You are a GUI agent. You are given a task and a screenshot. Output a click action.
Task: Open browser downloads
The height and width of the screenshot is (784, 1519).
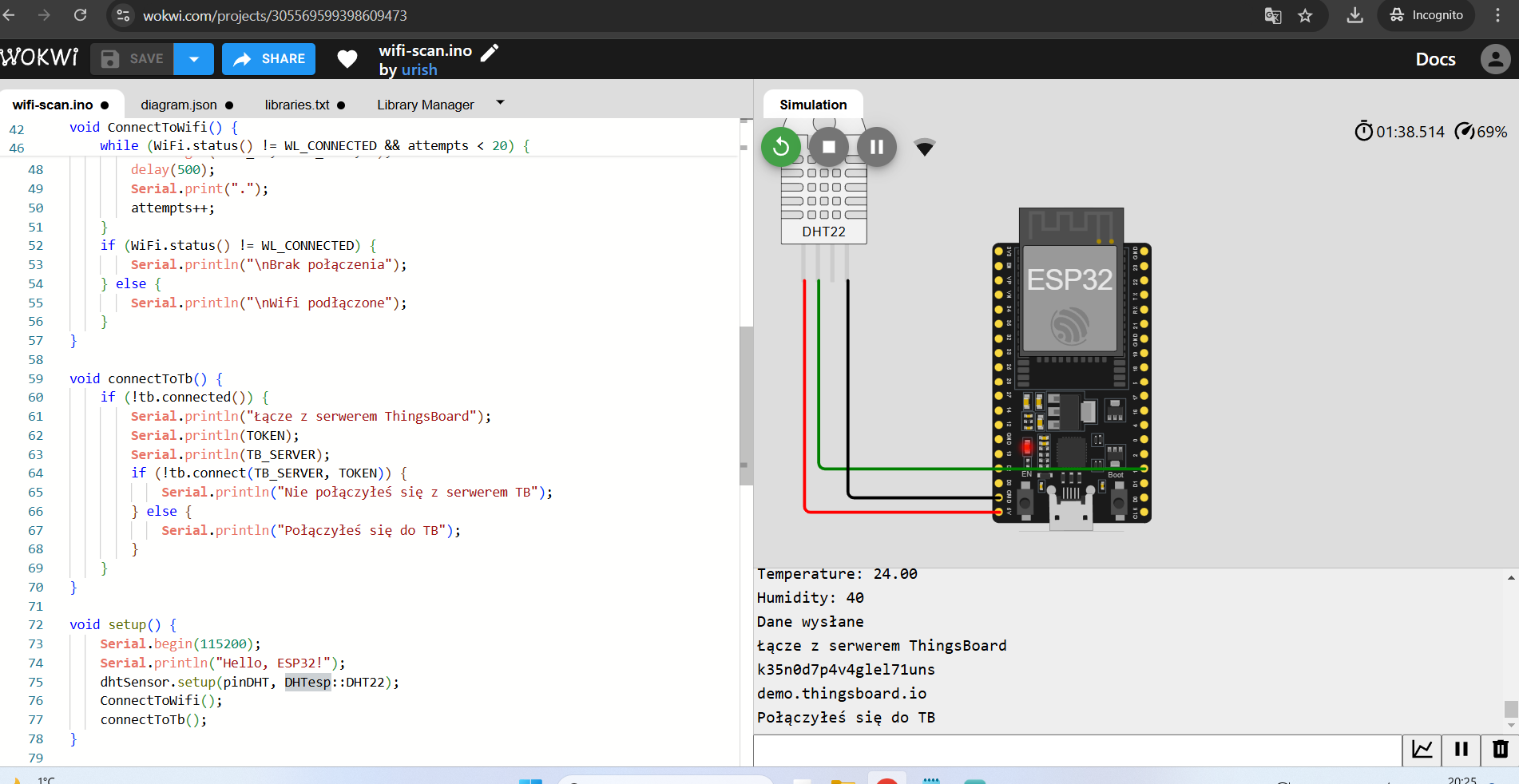coord(1355,15)
